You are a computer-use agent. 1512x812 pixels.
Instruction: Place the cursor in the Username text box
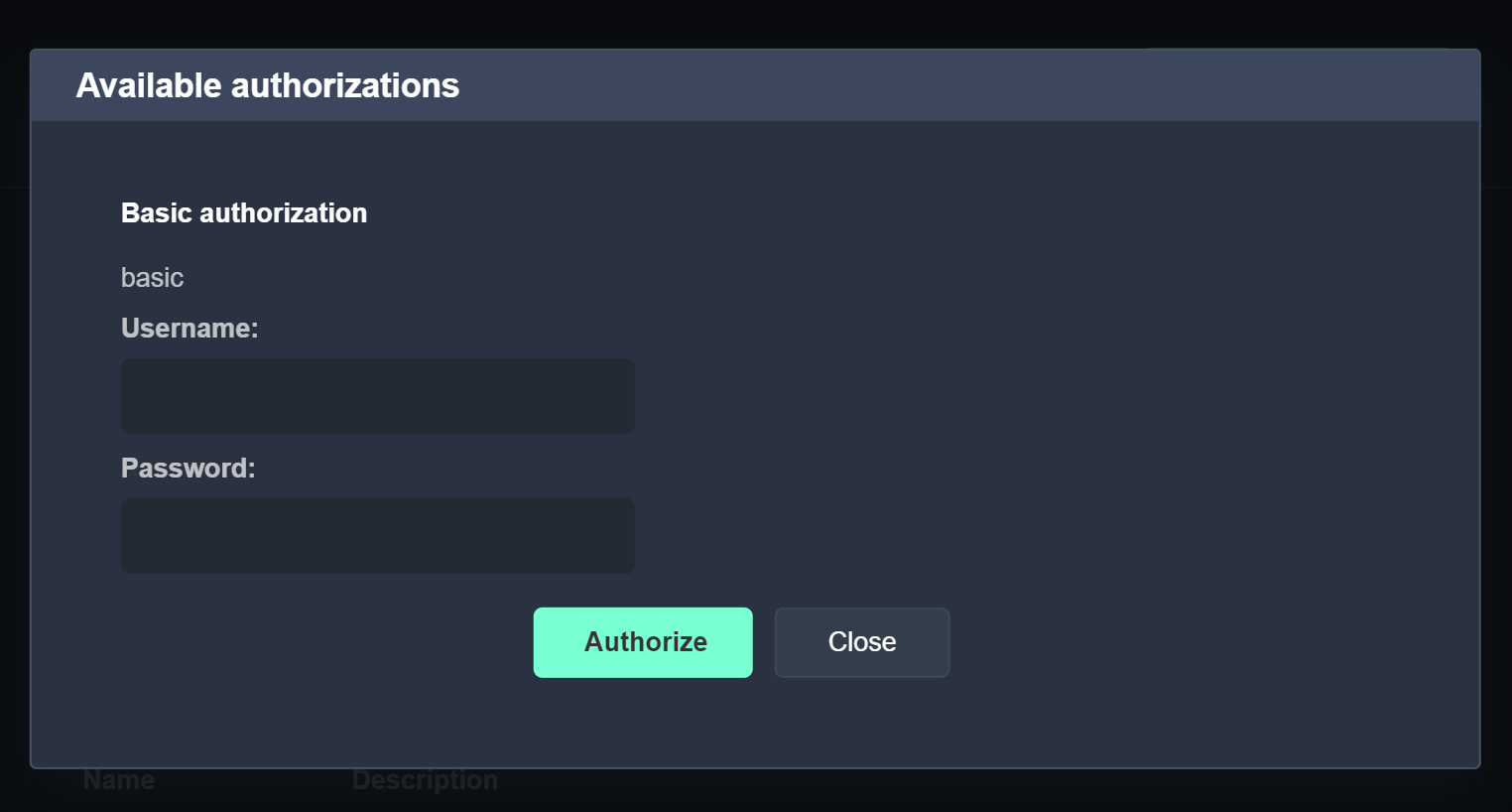pyautogui.click(x=377, y=396)
